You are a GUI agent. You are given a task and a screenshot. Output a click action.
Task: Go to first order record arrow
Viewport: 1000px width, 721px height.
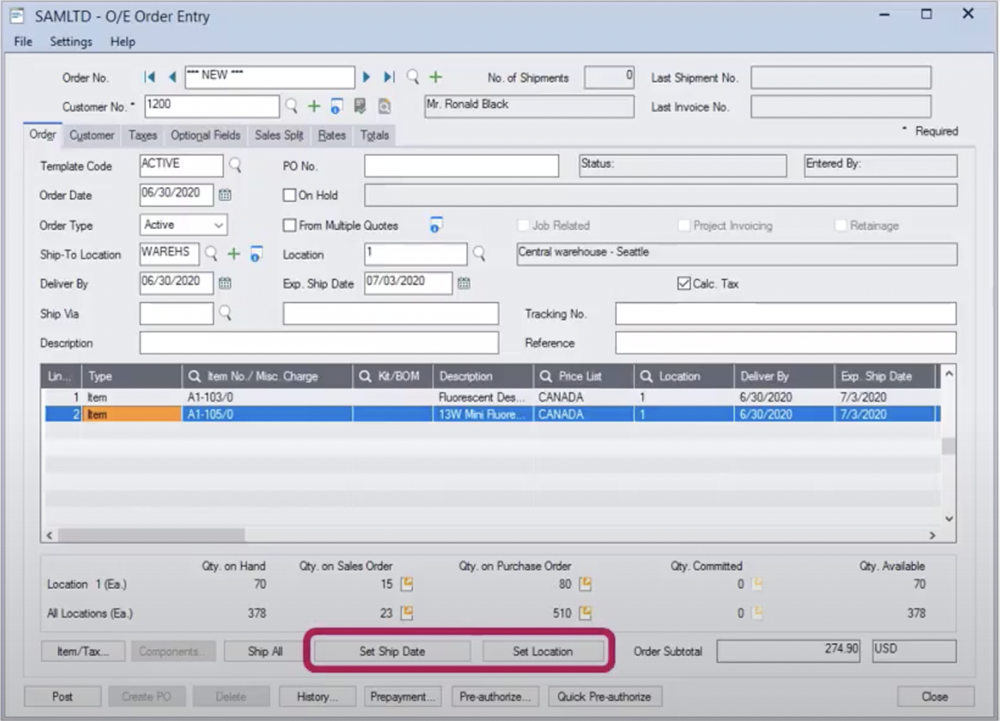coord(150,77)
